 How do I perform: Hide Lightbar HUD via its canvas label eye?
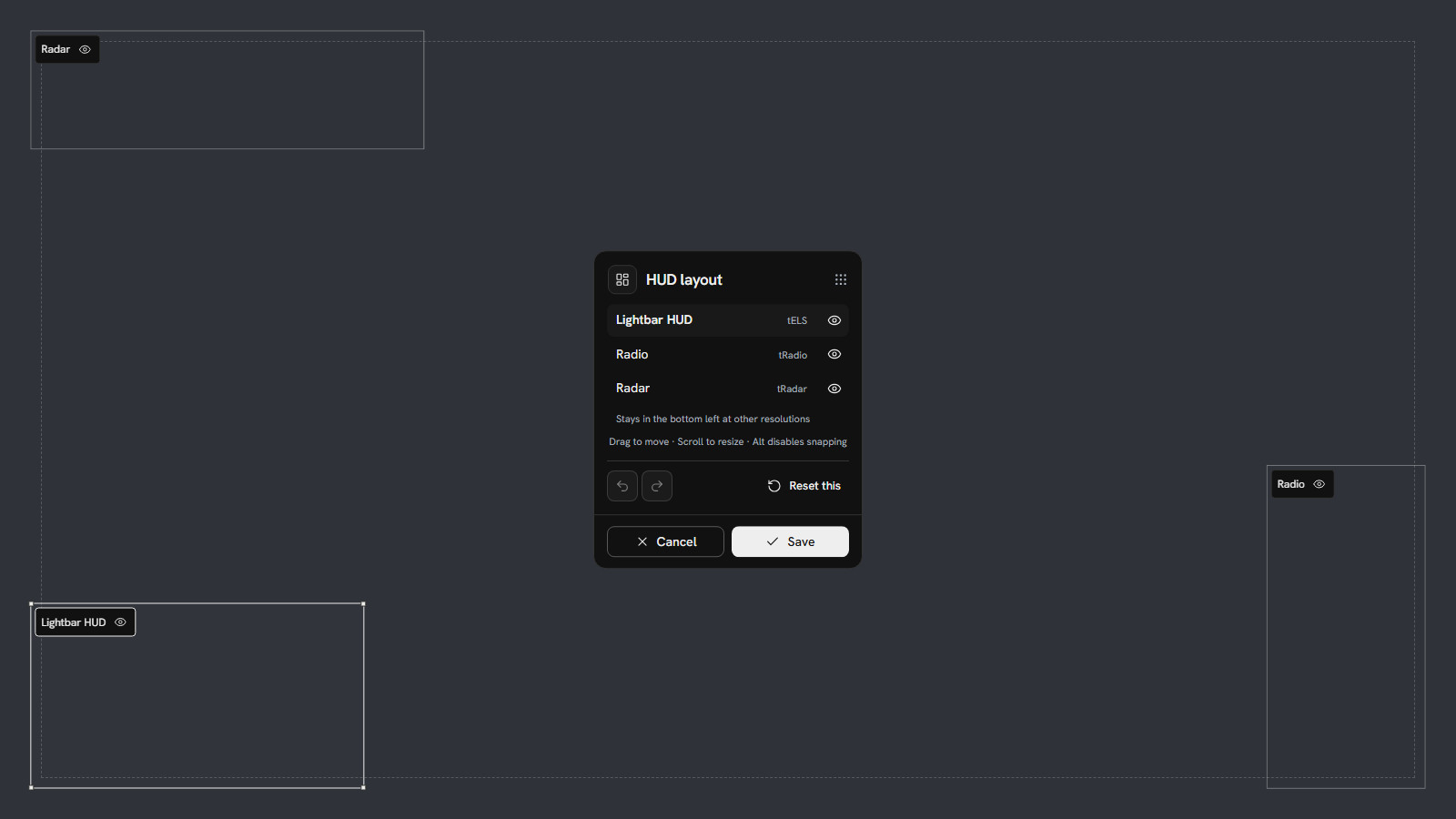[120, 622]
